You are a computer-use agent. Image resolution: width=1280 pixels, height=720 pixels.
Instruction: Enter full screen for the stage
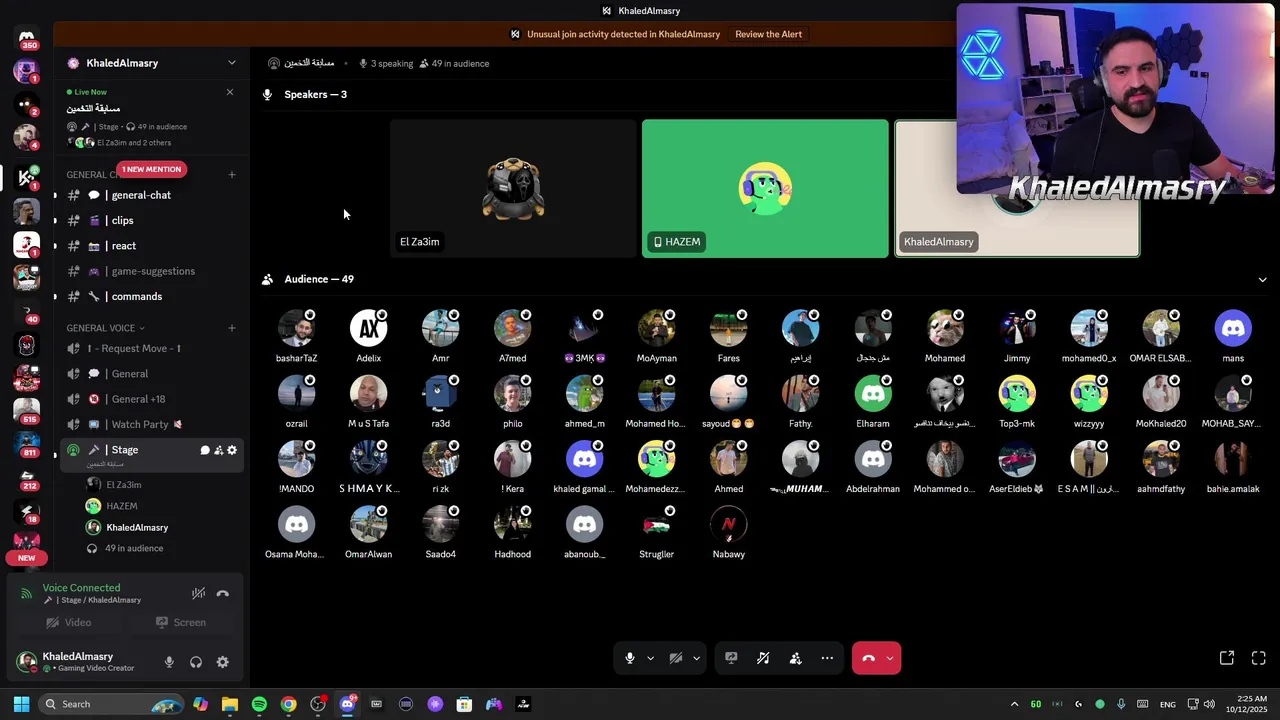pos(1259,658)
